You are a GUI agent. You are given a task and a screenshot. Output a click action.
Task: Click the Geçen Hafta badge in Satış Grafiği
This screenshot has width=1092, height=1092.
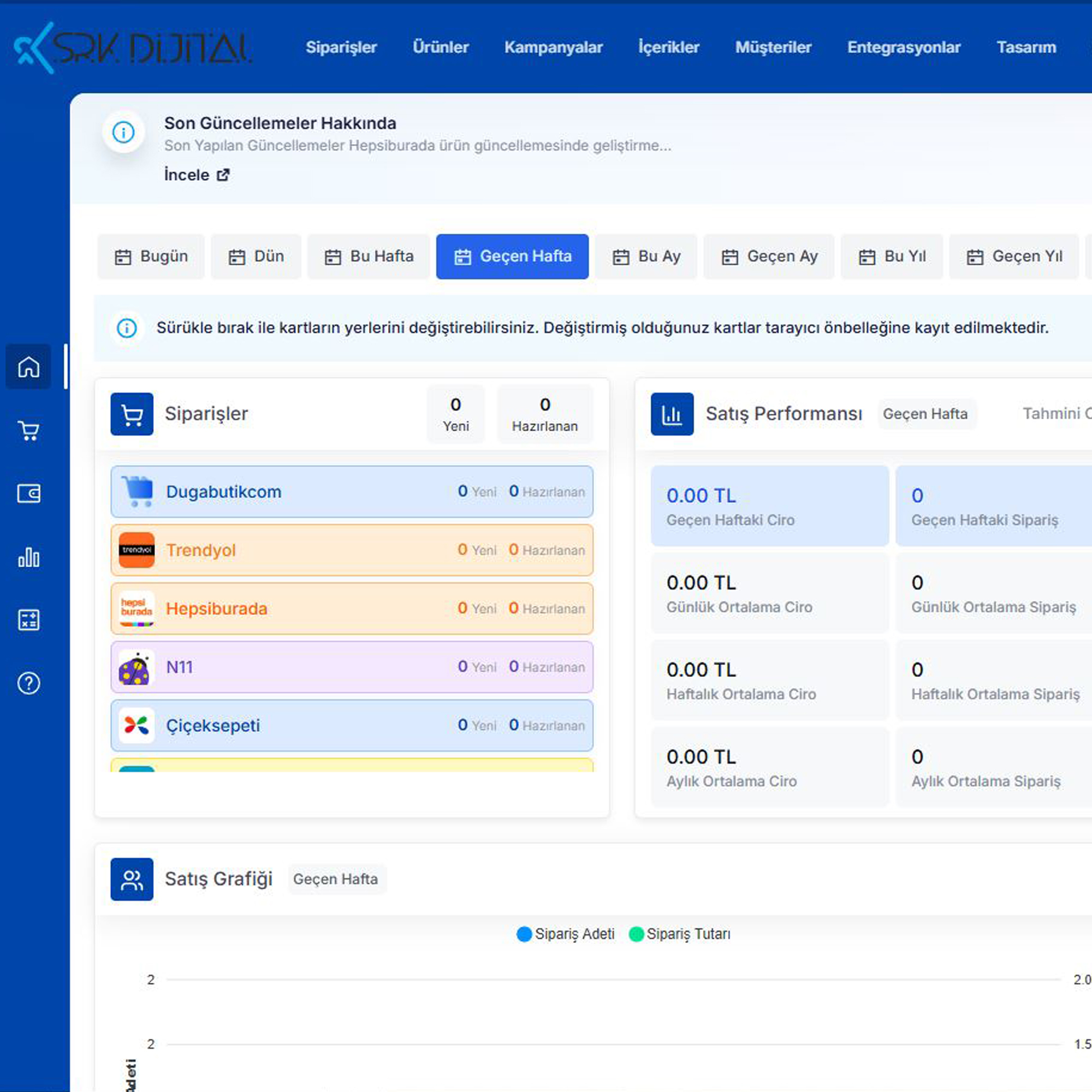tap(336, 880)
